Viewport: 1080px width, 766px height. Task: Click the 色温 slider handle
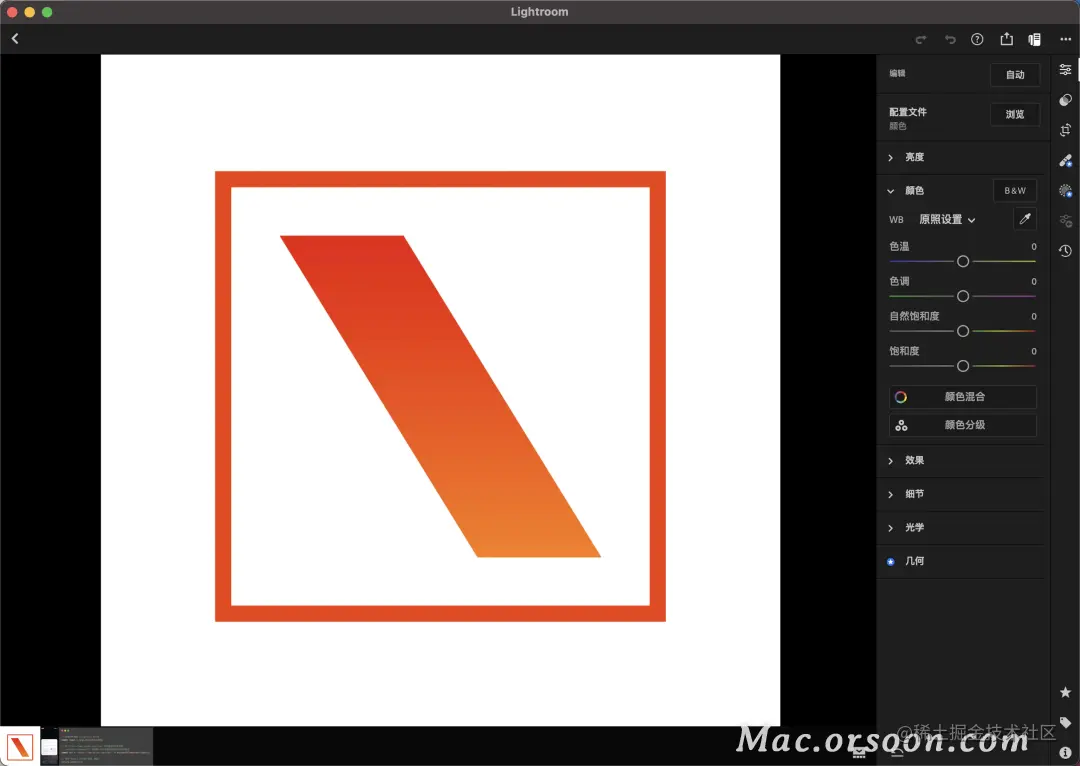point(963,261)
